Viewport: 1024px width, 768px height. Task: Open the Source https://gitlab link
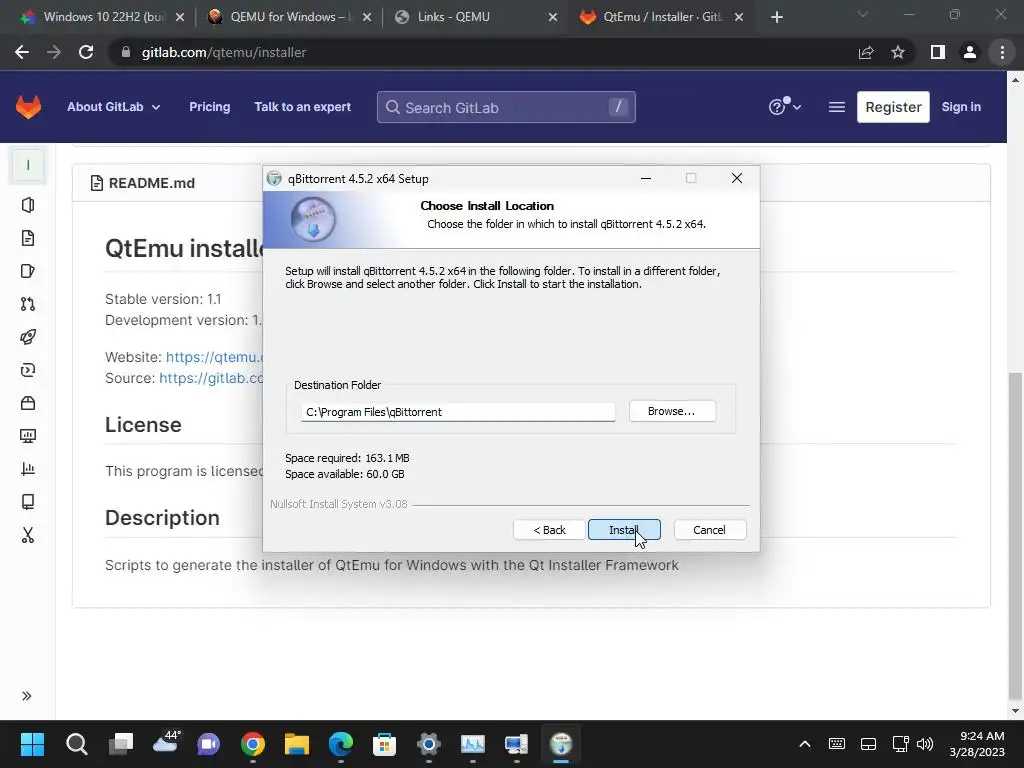point(211,378)
